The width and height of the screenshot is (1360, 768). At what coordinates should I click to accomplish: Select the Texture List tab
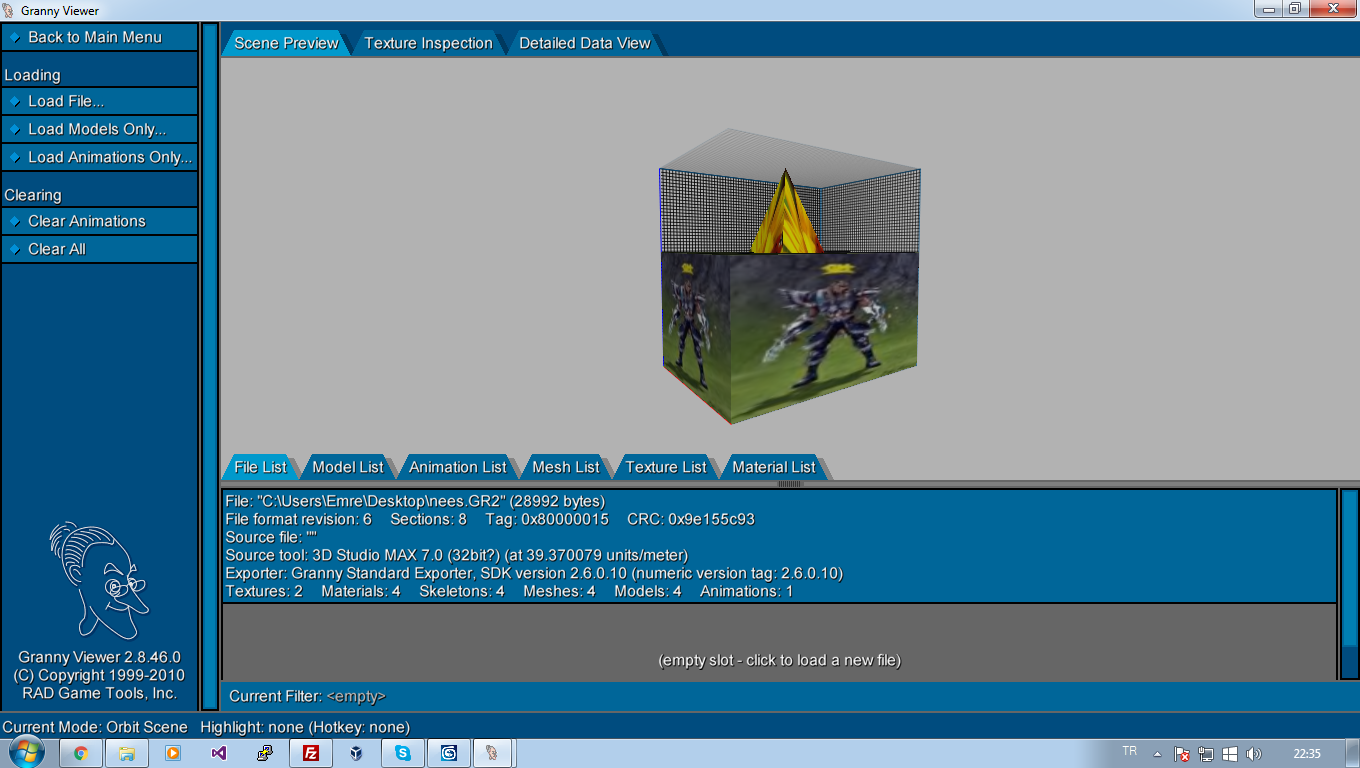click(x=666, y=467)
